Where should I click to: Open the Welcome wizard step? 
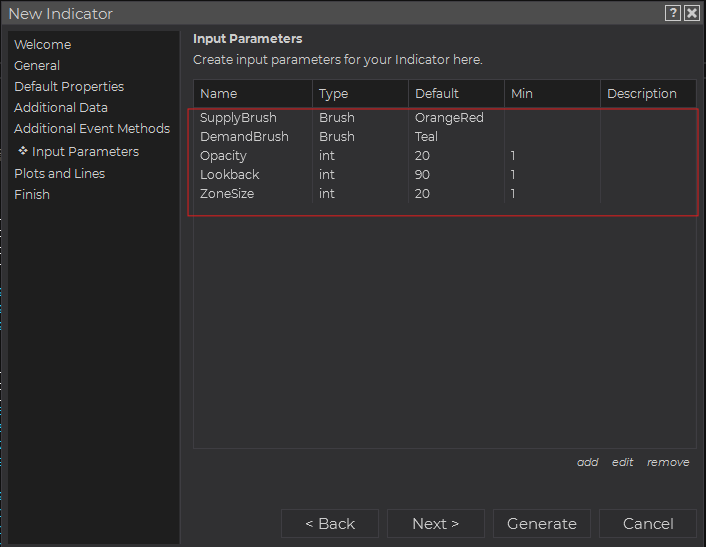[42, 44]
